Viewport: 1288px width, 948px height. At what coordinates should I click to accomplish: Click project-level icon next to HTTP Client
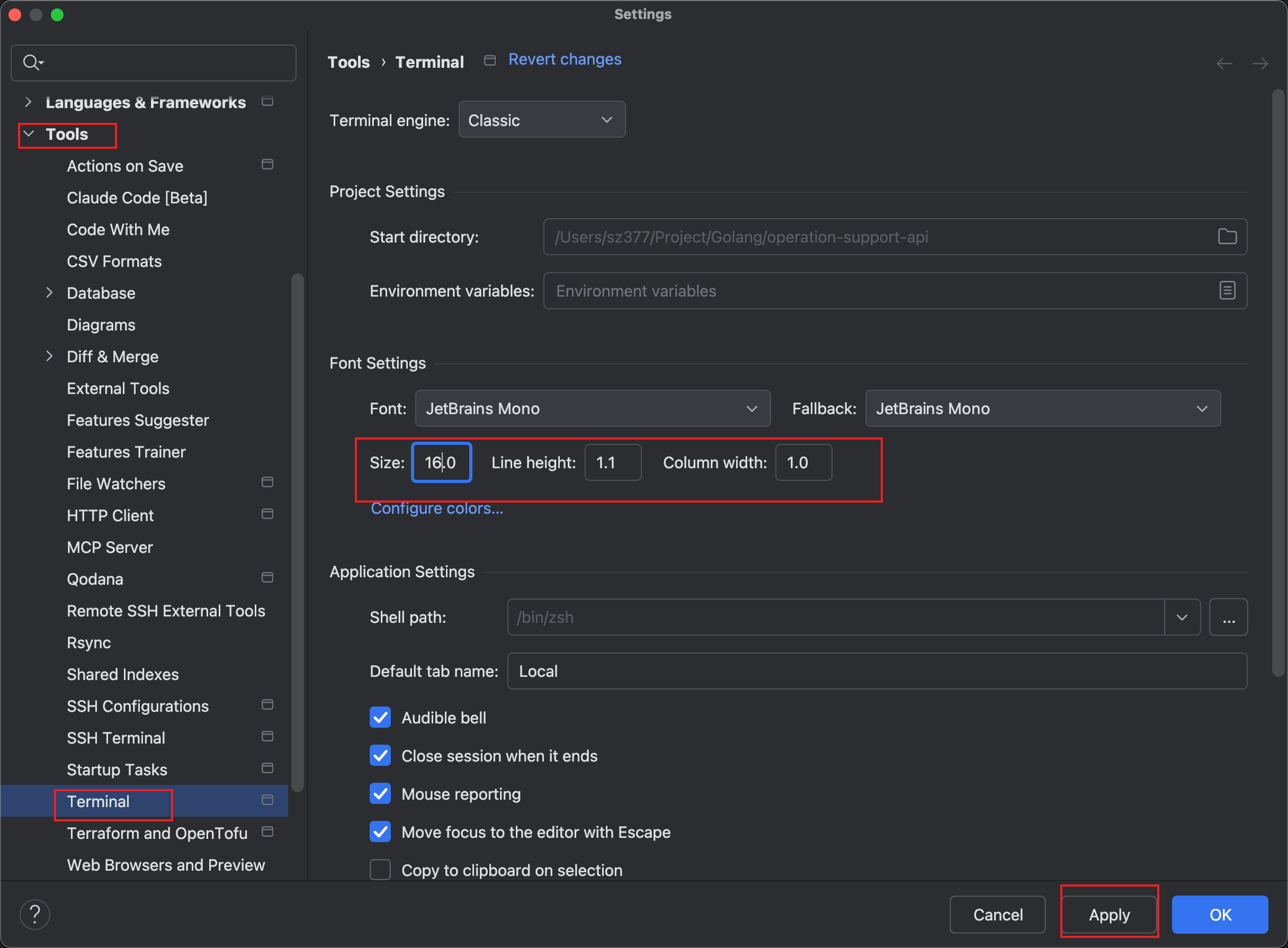coord(267,514)
